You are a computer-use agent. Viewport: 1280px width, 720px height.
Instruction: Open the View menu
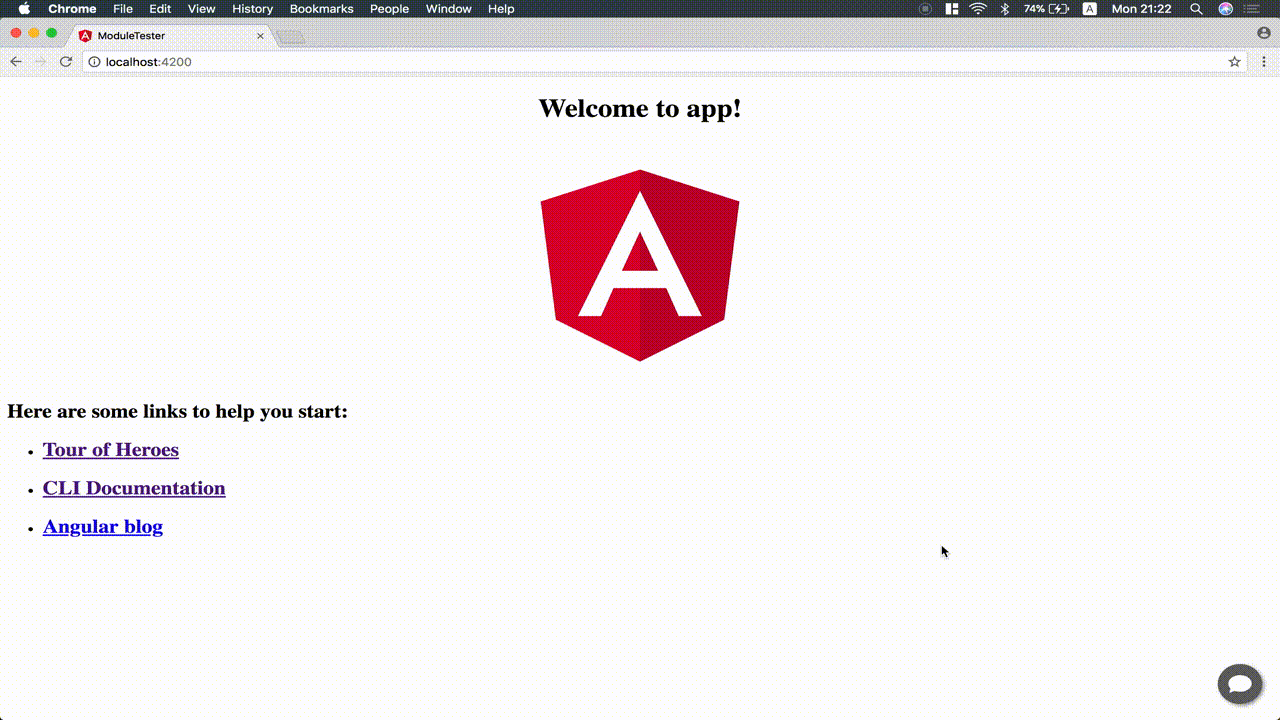[x=202, y=9]
